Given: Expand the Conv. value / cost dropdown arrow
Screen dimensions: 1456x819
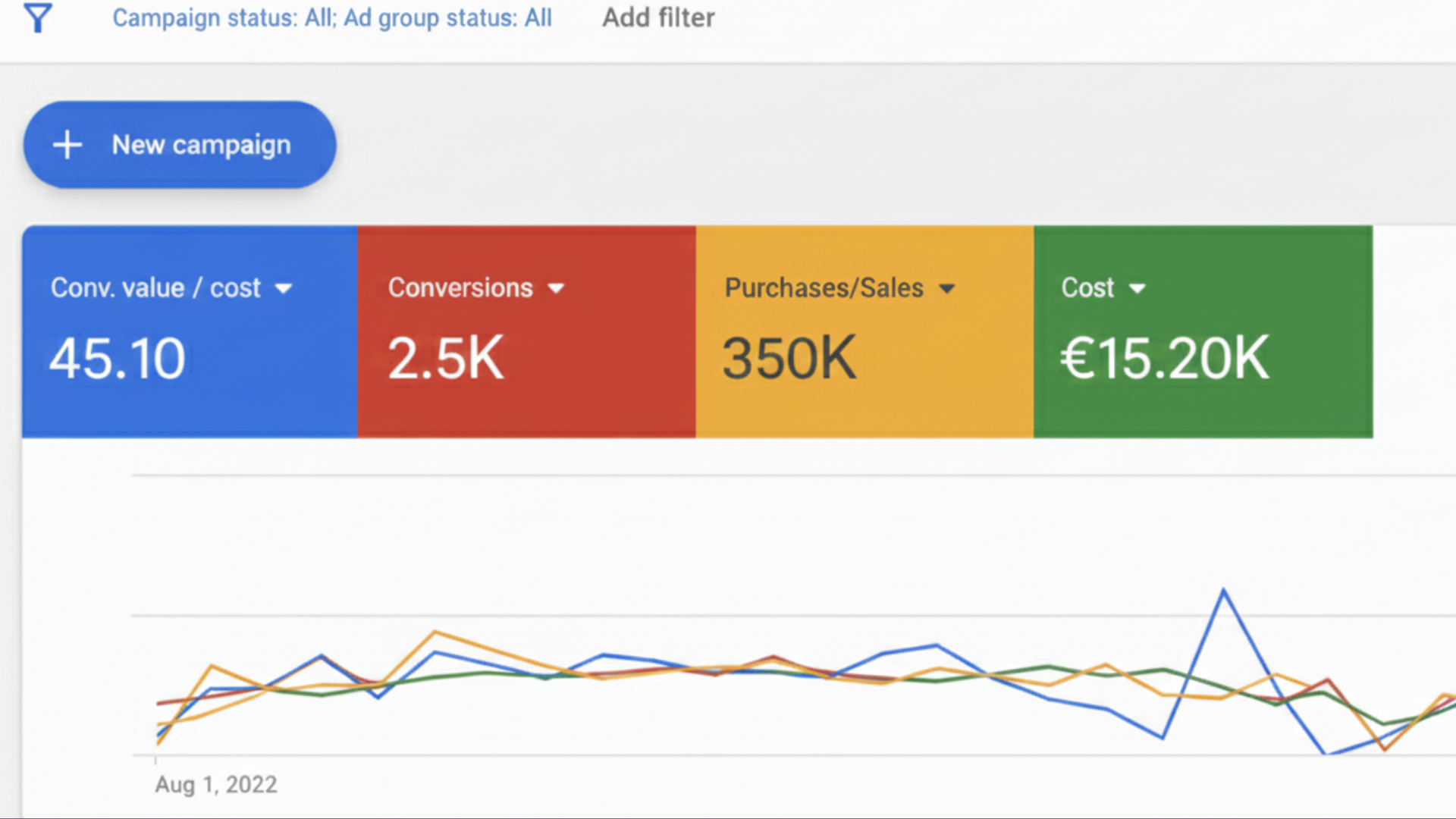Looking at the screenshot, I should 284,289.
